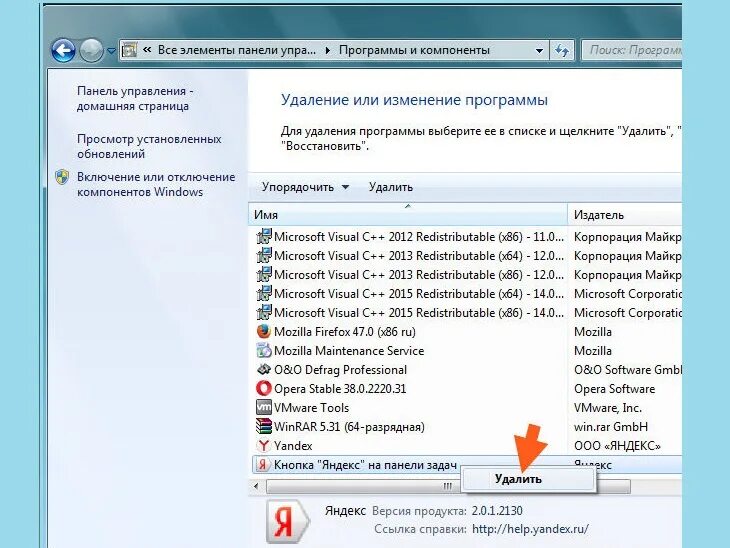The width and height of the screenshot is (730, 548).
Task: Open recent pages dropdown beside nav arrows
Action: pos(111,50)
